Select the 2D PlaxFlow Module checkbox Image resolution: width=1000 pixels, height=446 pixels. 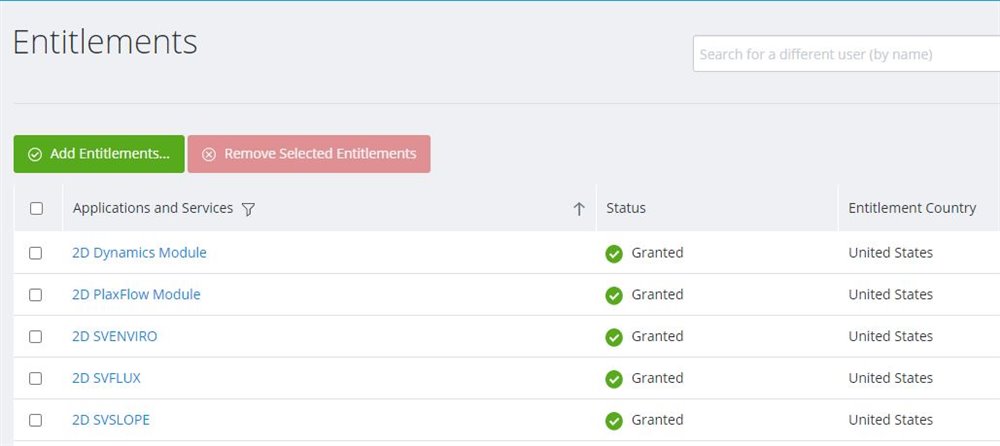coord(36,295)
